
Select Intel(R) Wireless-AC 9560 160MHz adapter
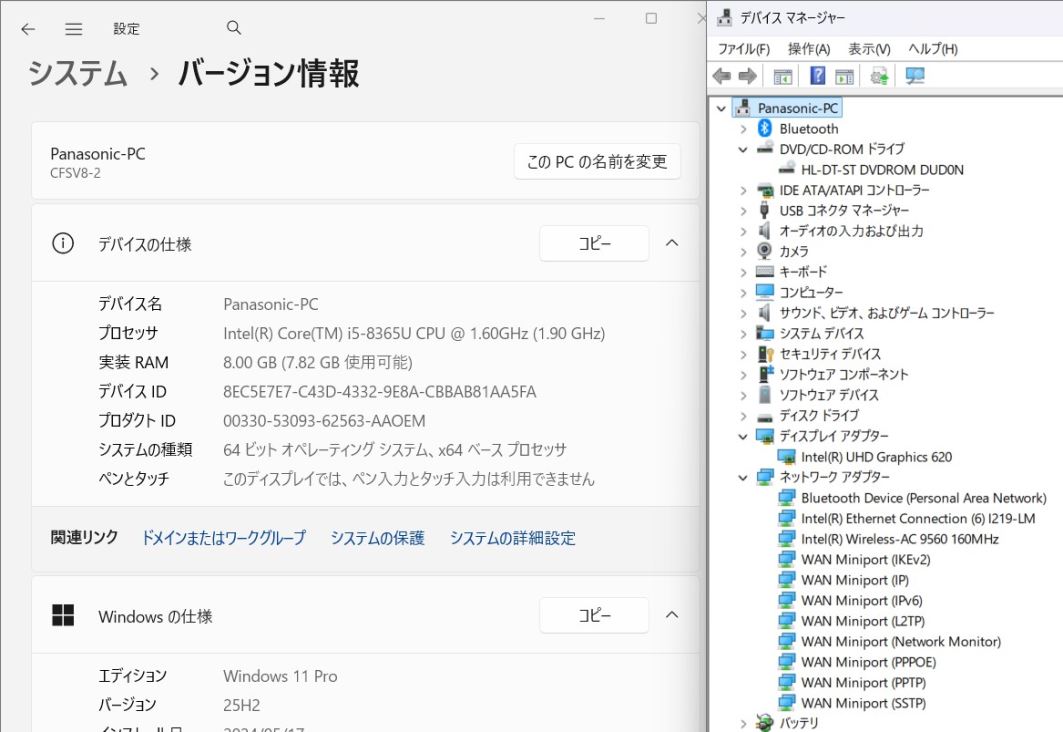899,539
